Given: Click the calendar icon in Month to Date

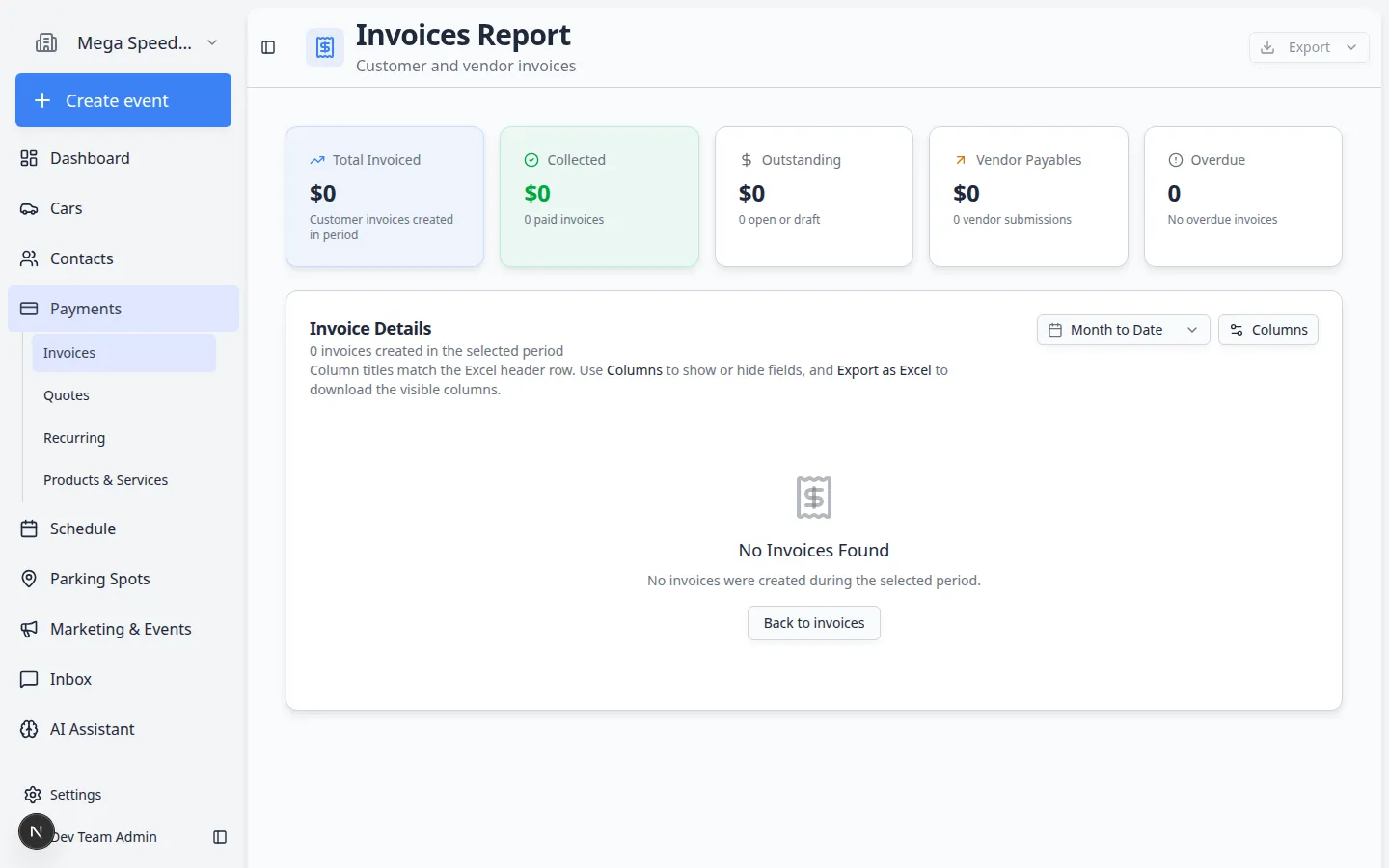Looking at the screenshot, I should pyautogui.click(x=1055, y=330).
